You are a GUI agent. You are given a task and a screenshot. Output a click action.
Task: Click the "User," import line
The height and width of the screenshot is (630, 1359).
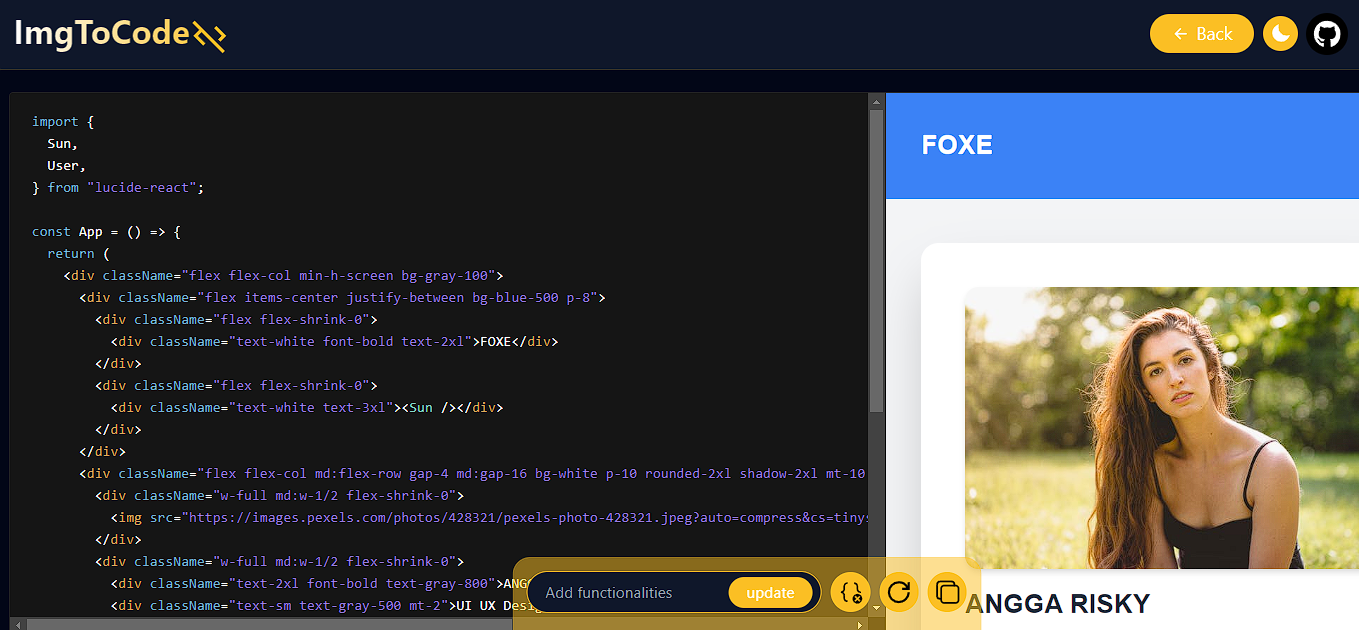click(x=66, y=165)
